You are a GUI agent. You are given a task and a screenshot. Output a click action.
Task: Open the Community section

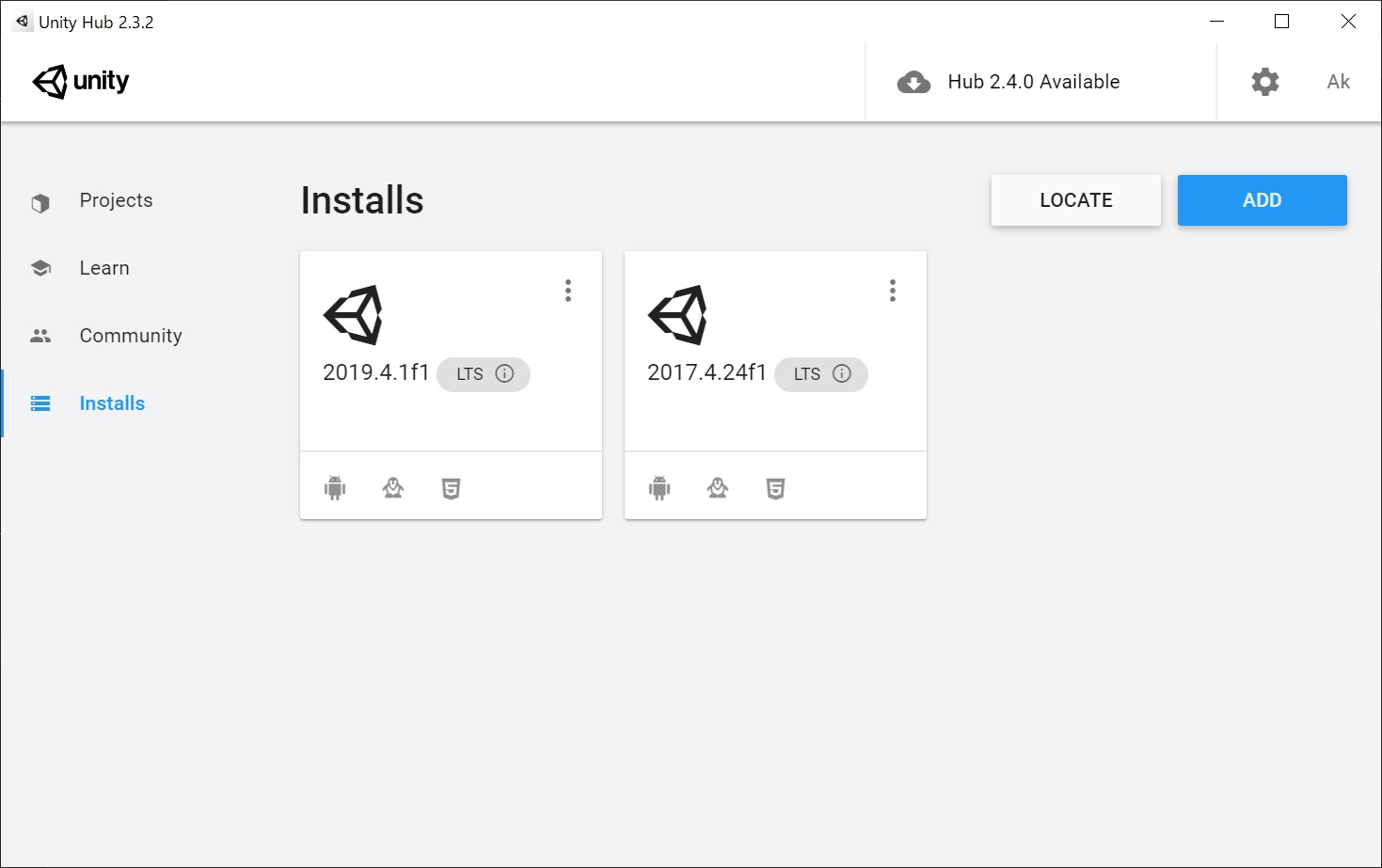pyautogui.click(x=131, y=336)
